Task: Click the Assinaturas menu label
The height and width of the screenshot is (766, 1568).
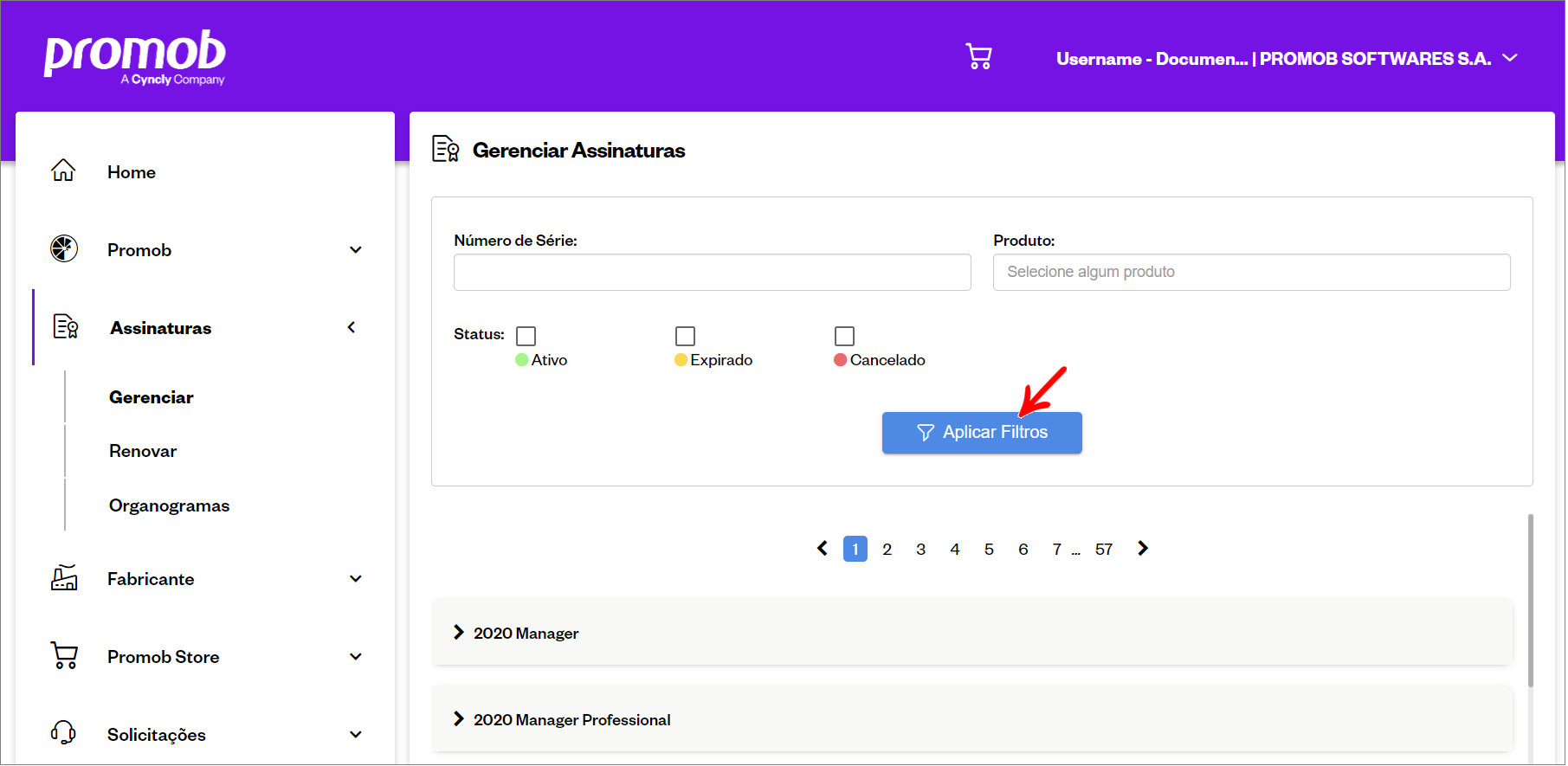Action: 161,328
